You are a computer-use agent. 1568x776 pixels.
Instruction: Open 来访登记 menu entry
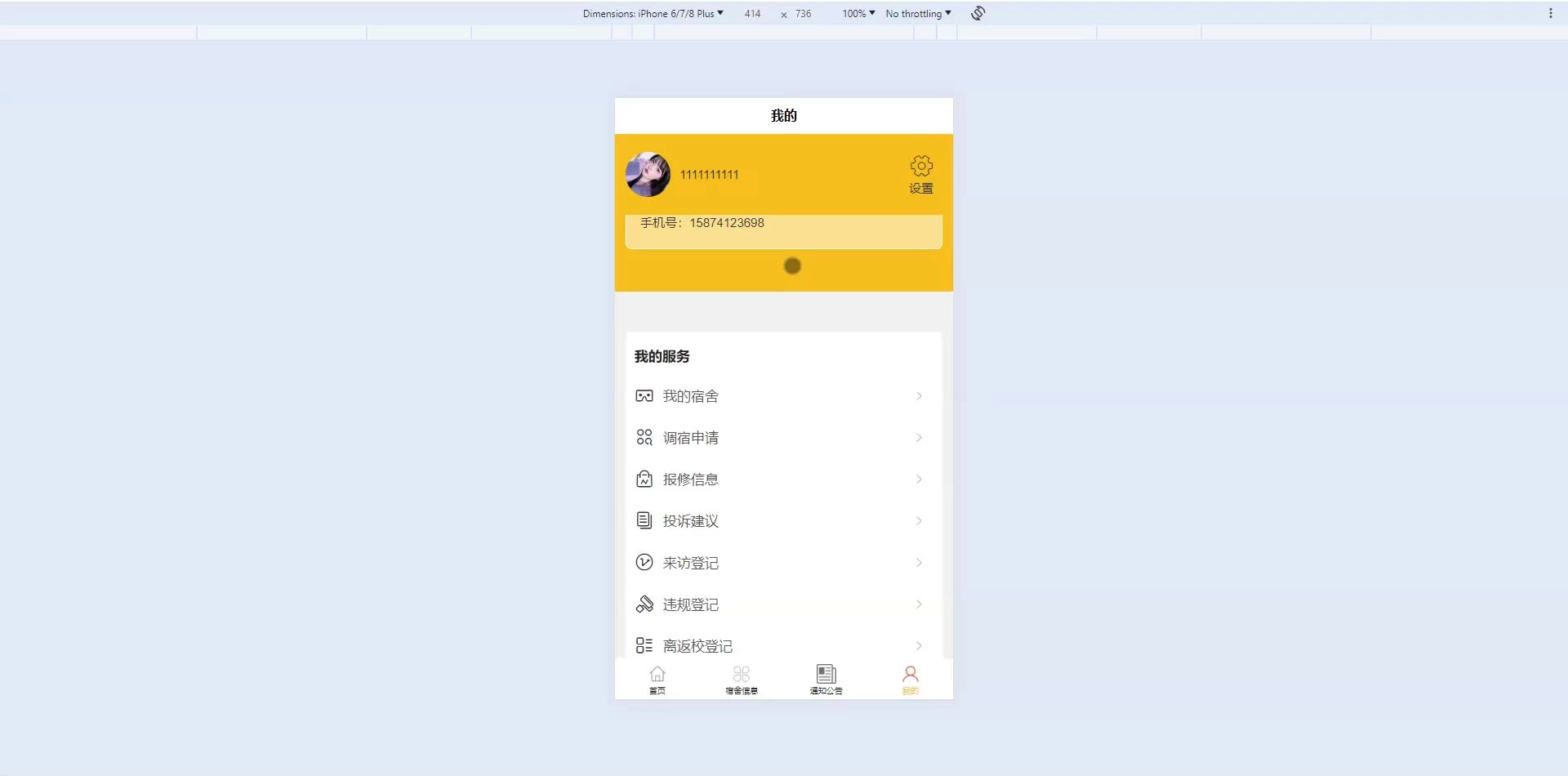coord(784,563)
